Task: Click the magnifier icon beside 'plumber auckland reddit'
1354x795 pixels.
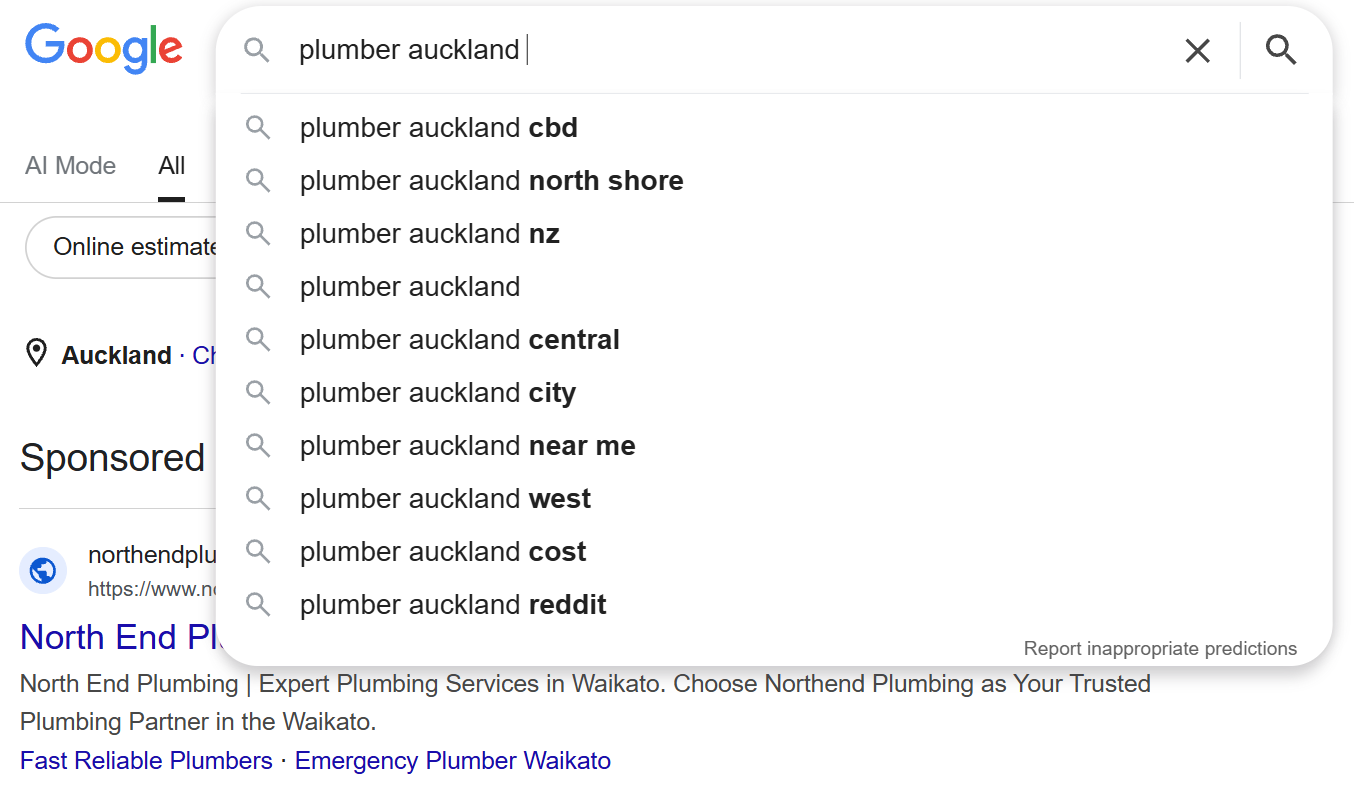Action: [258, 605]
